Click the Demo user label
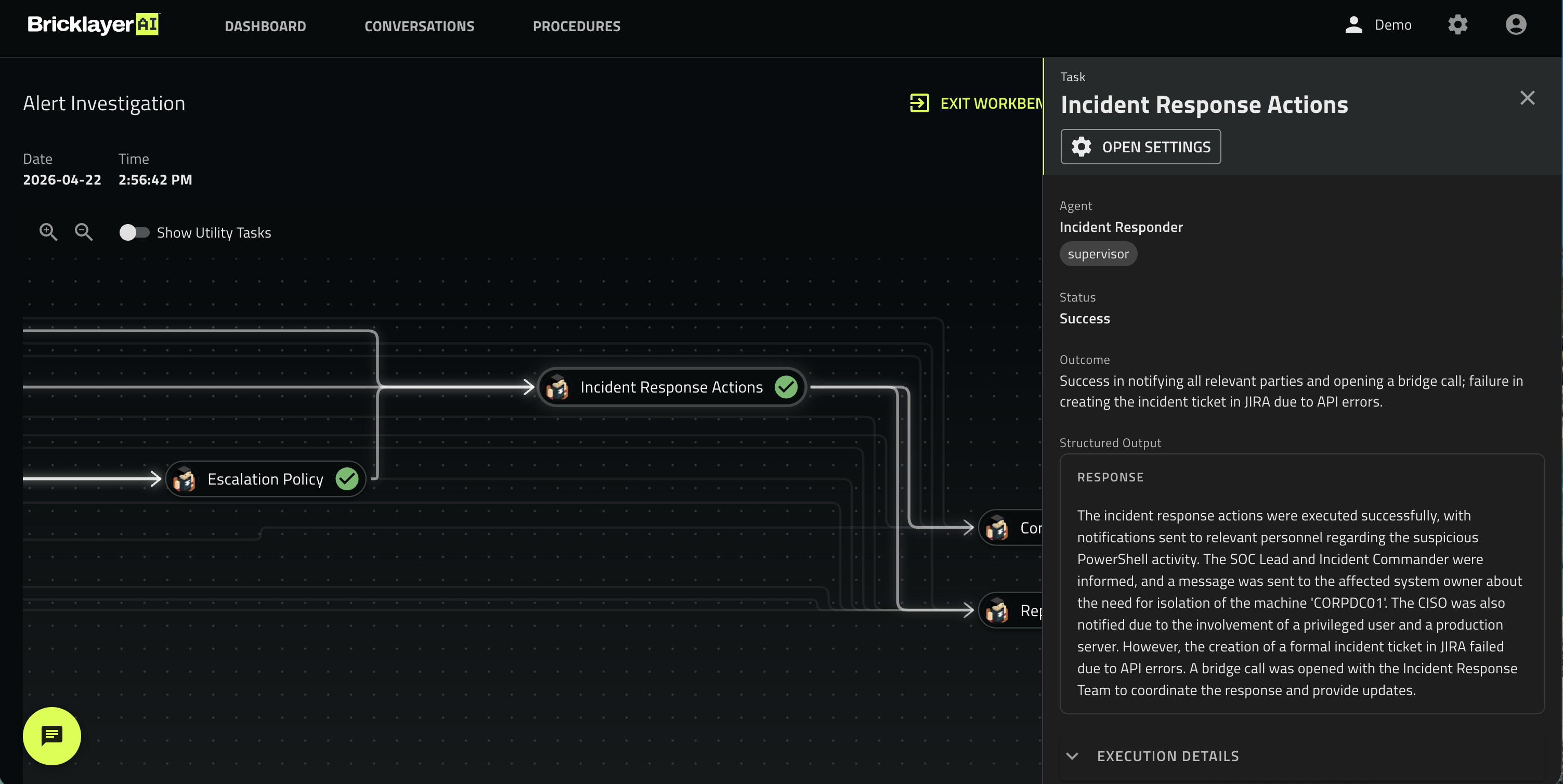The image size is (1563, 784). click(x=1392, y=25)
